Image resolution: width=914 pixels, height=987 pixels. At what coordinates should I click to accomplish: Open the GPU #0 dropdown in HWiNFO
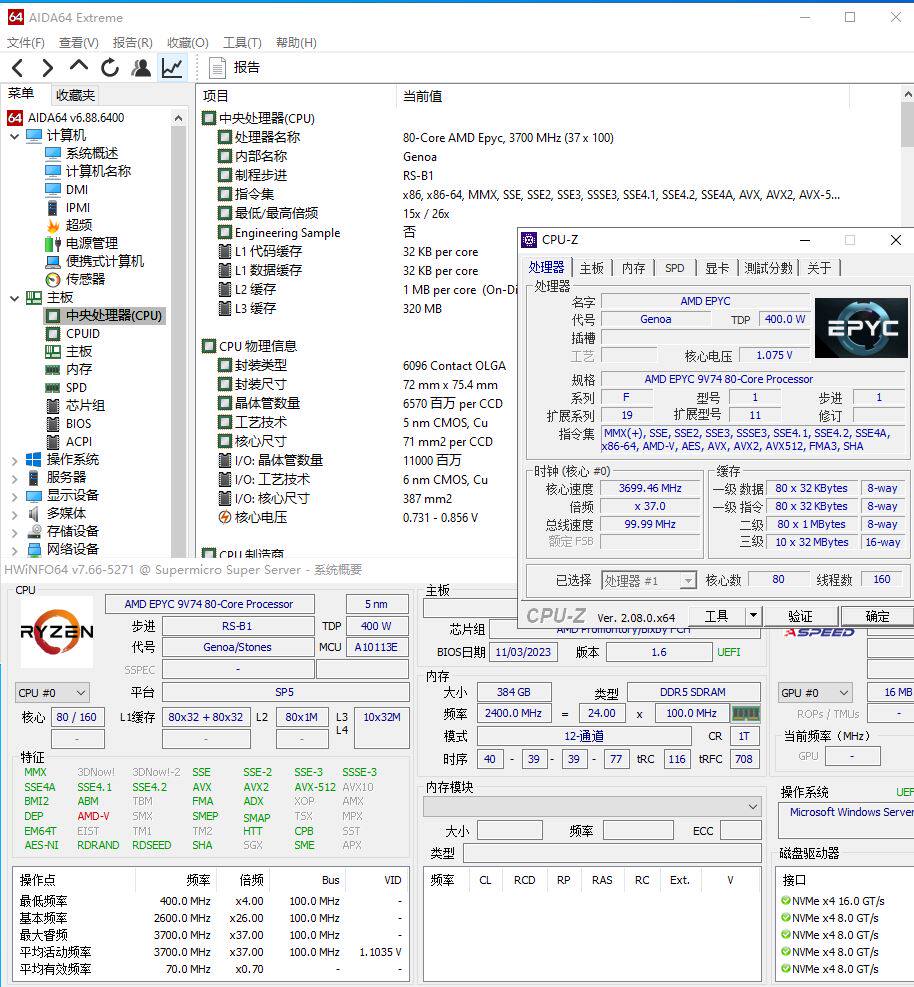(815, 693)
